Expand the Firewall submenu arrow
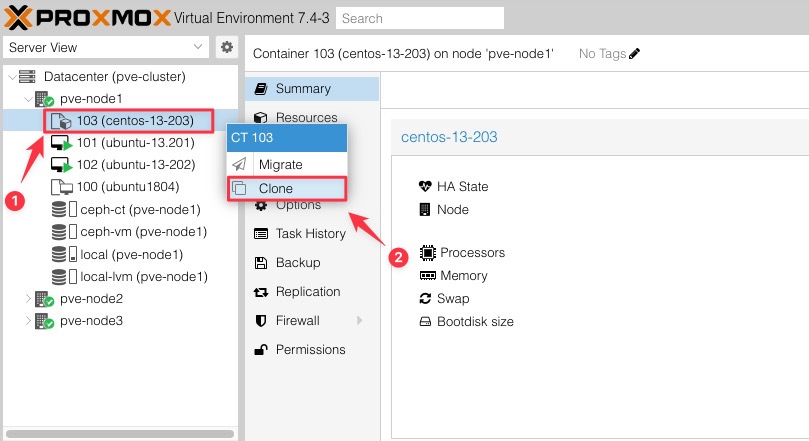The width and height of the screenshot is (809, 441). 359,320
